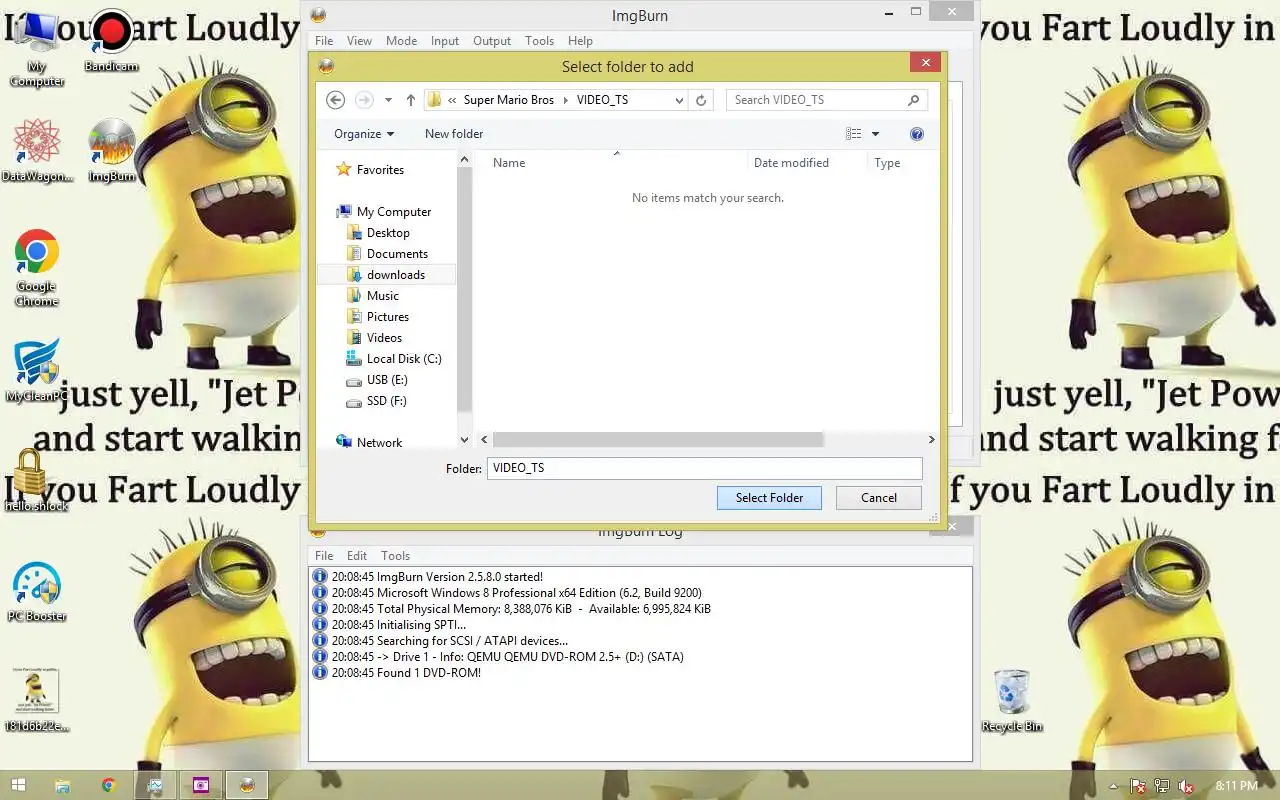Open File Explorer from the taskbar
The image size is (1280, 800).
[62, 786]
